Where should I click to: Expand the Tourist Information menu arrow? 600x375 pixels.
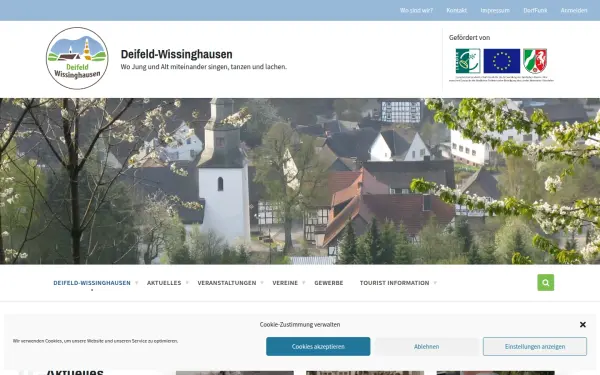[435, 283]
